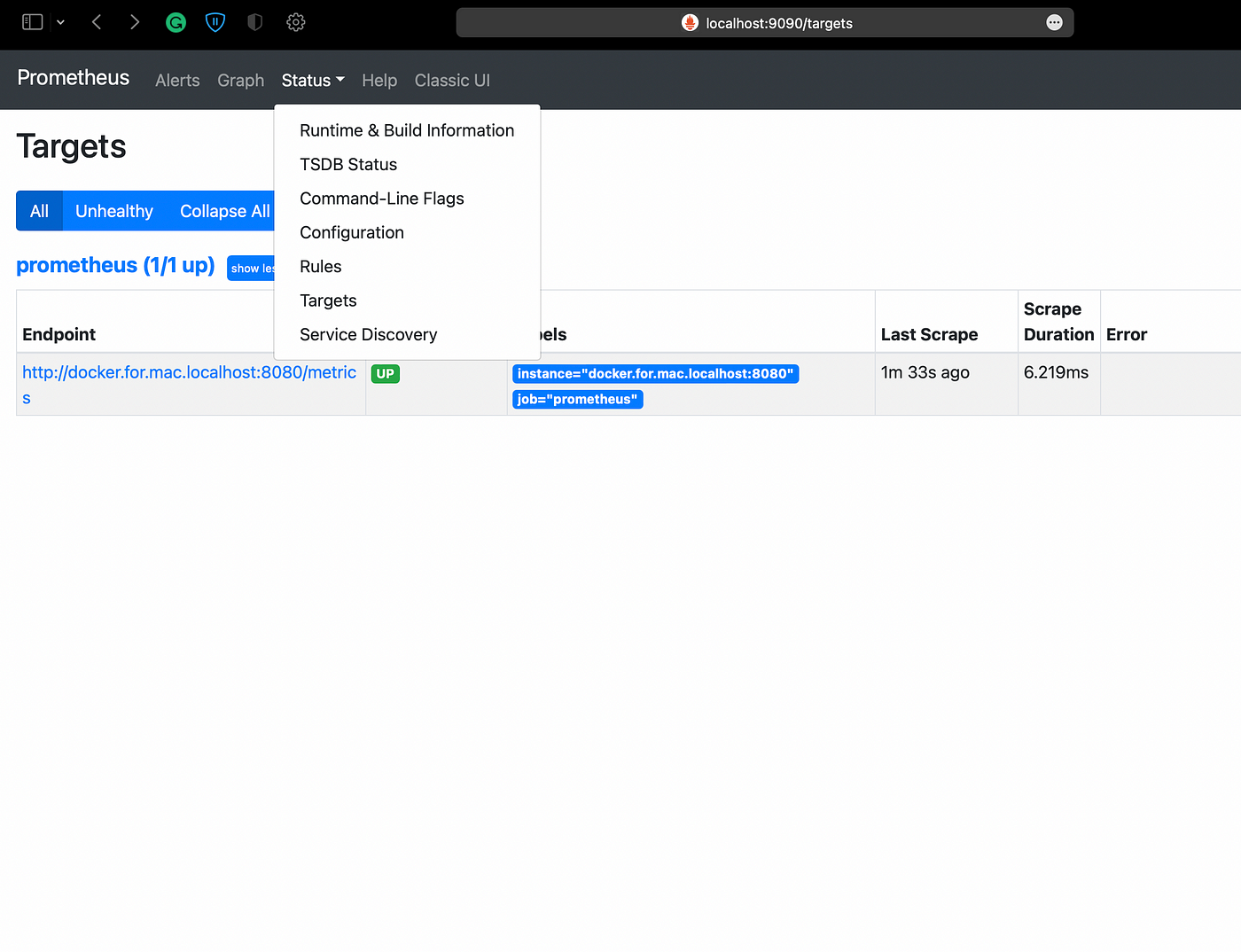Viewport: 1241px width, 952px height.
Task: Open the Bitwarden shield extension icon
Action: point(215,22)
